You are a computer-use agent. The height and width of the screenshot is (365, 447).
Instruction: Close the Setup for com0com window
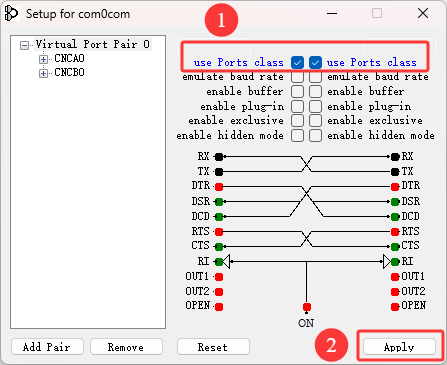423,14
